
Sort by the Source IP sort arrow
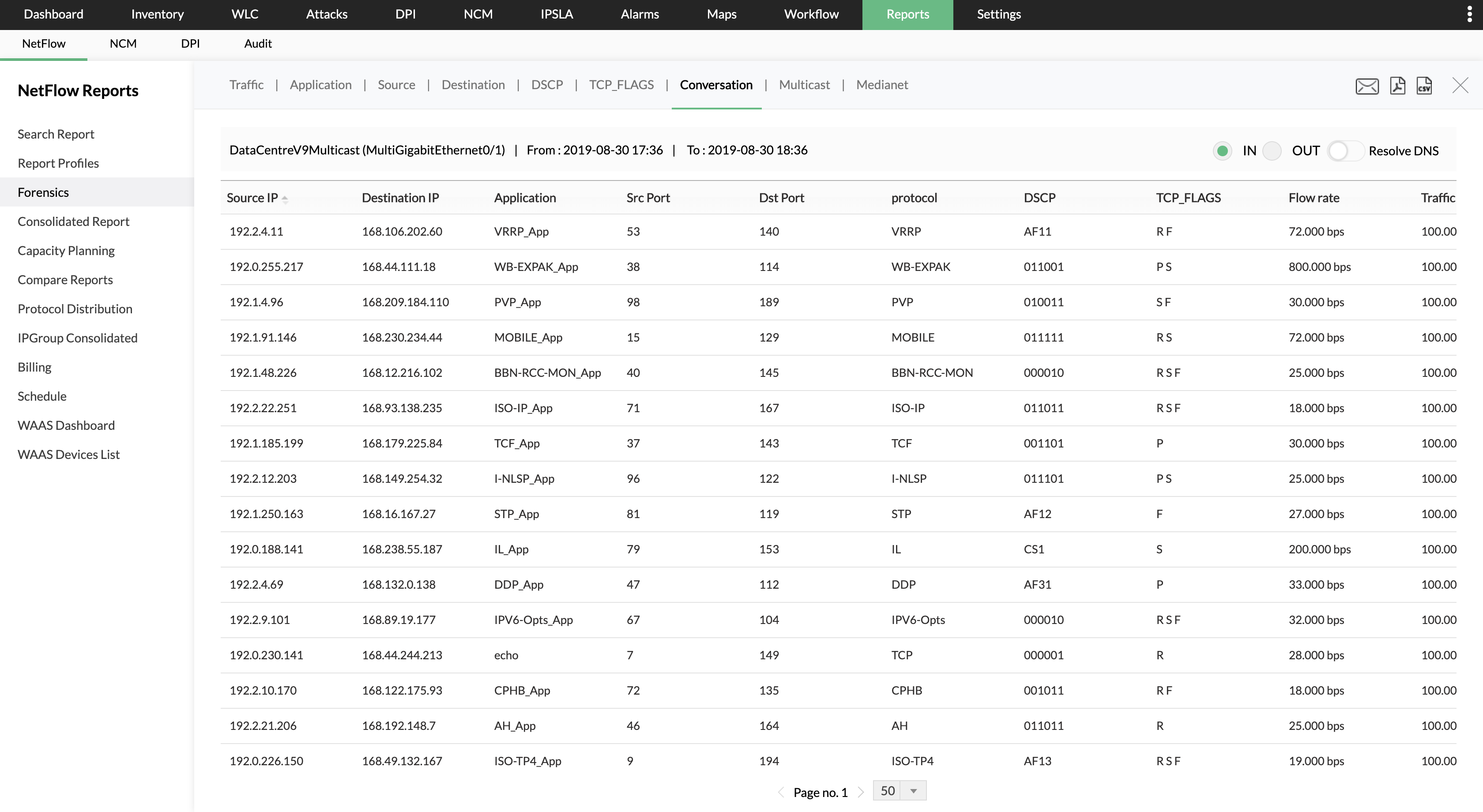(x=285, y=199)
